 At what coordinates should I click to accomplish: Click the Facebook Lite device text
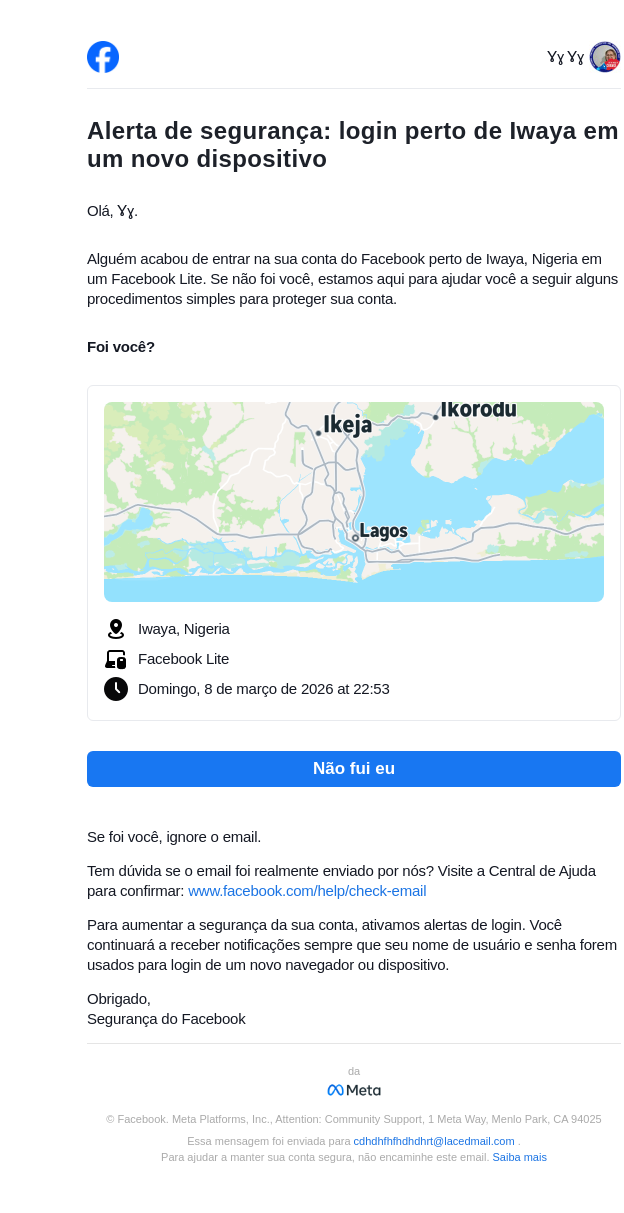click(x=184, y=659)
